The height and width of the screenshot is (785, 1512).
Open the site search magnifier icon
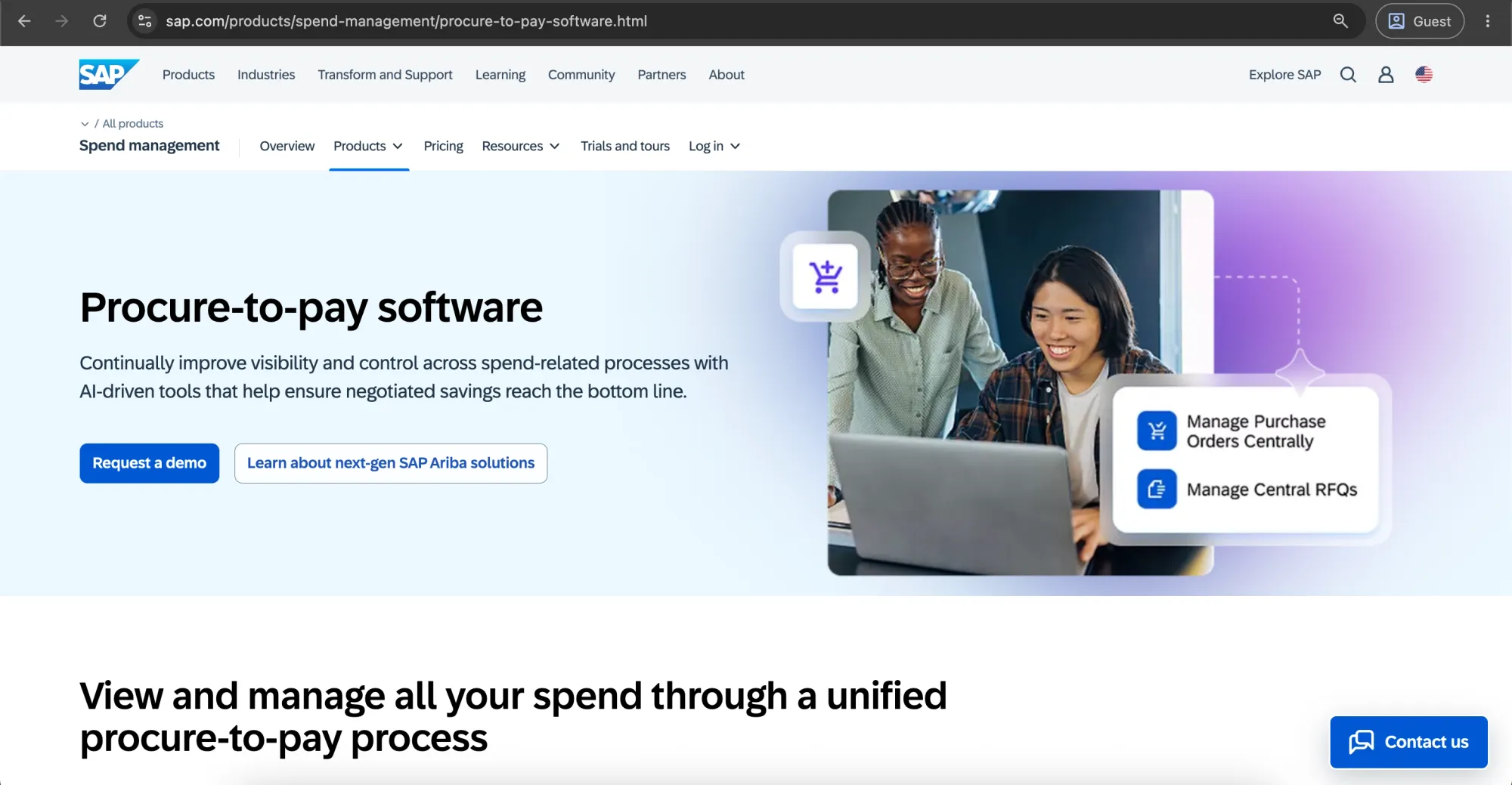point(1348,74)
